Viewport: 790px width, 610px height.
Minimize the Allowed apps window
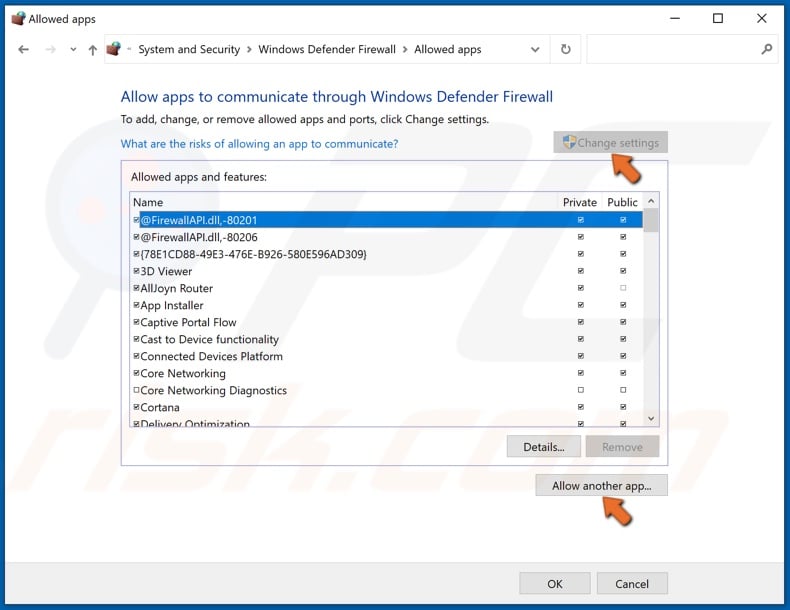coord(675,19)
